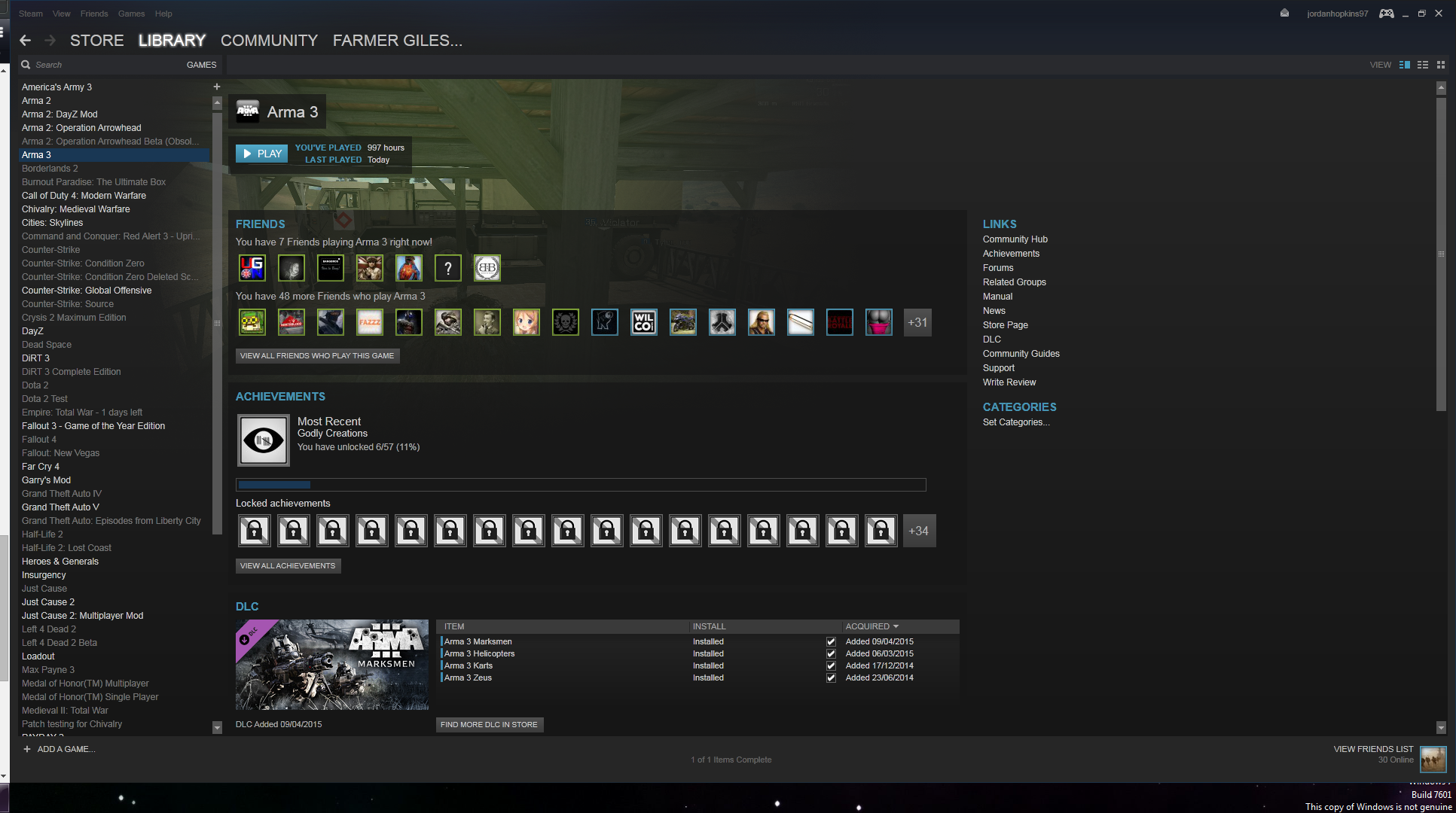Expand the +31 more friends tile
Screen dimensions: 1456x813
(917, 323)
